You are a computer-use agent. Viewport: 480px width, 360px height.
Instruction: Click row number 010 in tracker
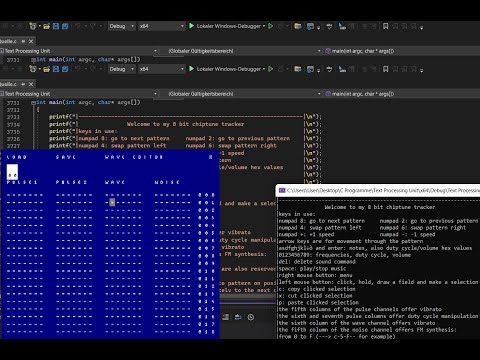click(x=206, y=271)
